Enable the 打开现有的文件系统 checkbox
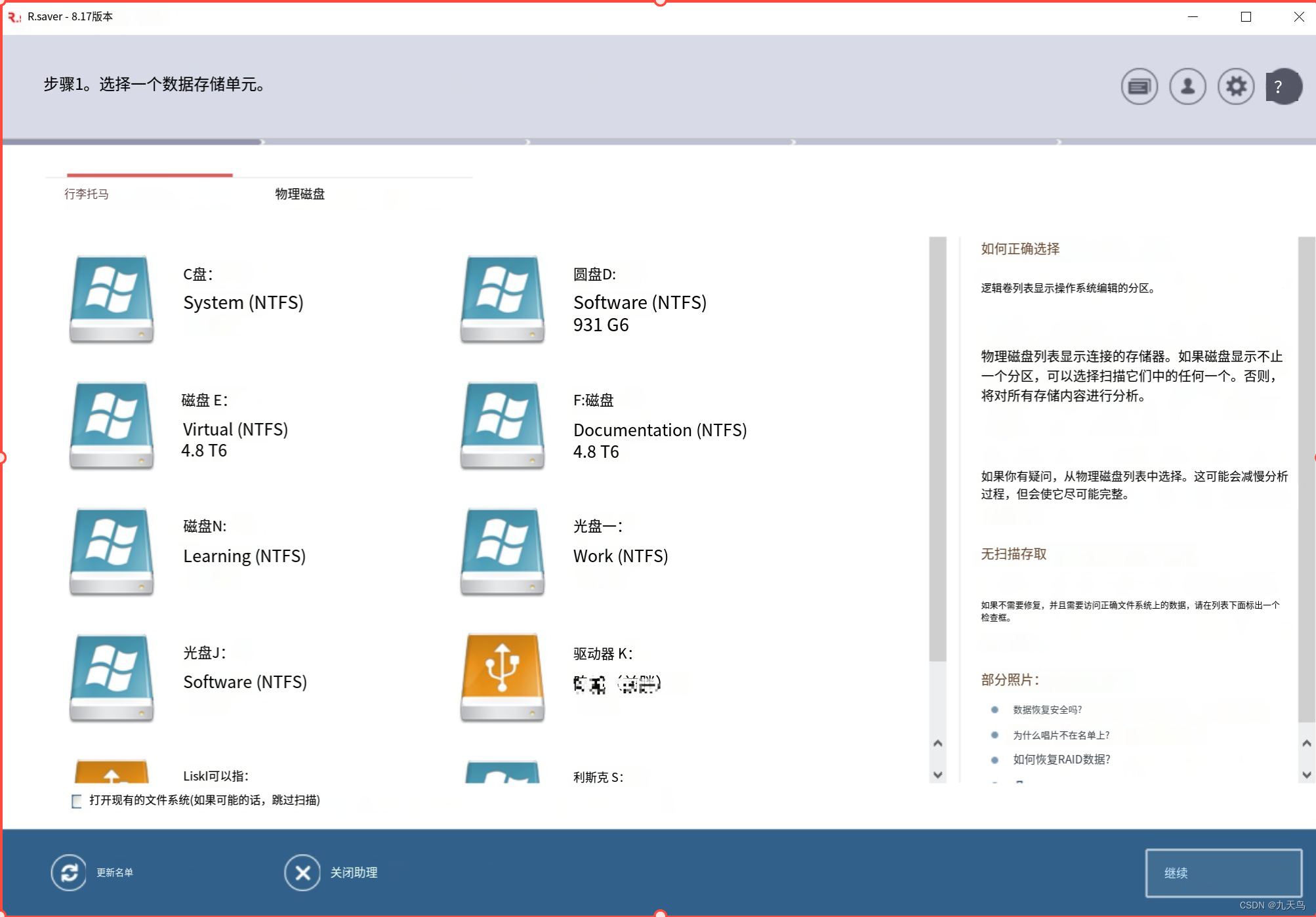This screenshot has width=1316, height=917. click(x=77, y=802)
